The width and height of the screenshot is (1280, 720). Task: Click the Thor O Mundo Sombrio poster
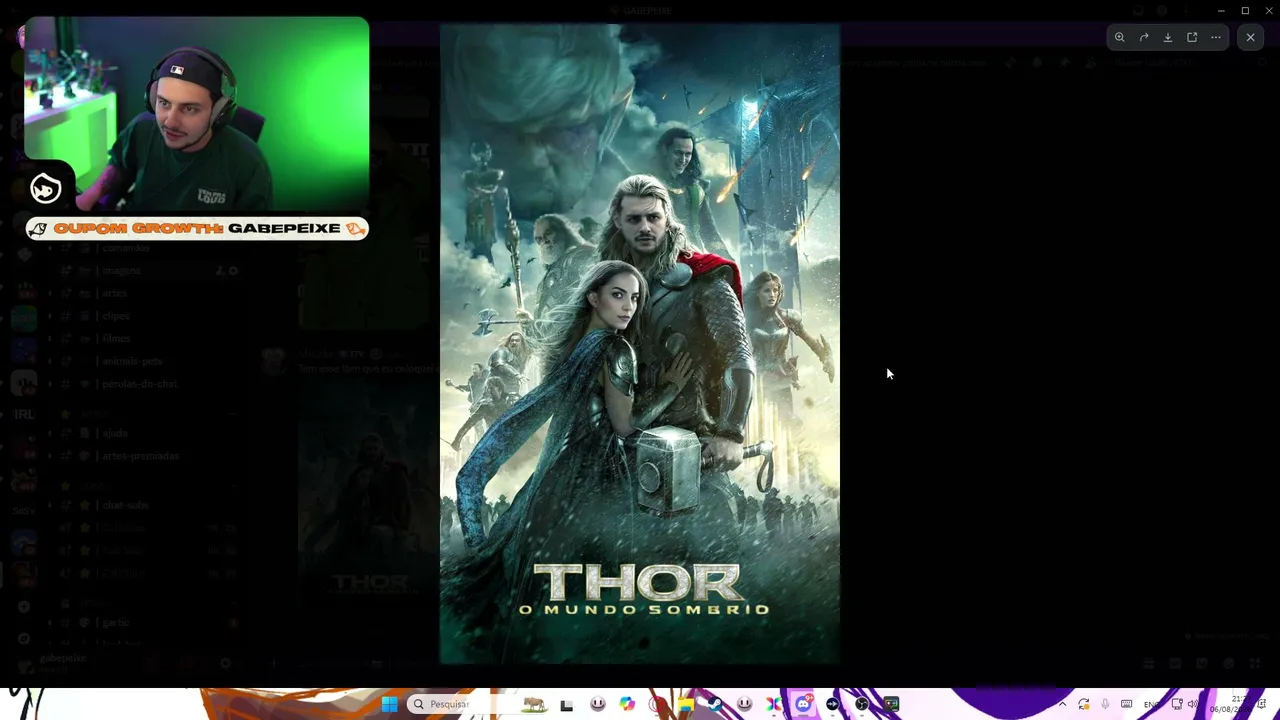[640, 344]
